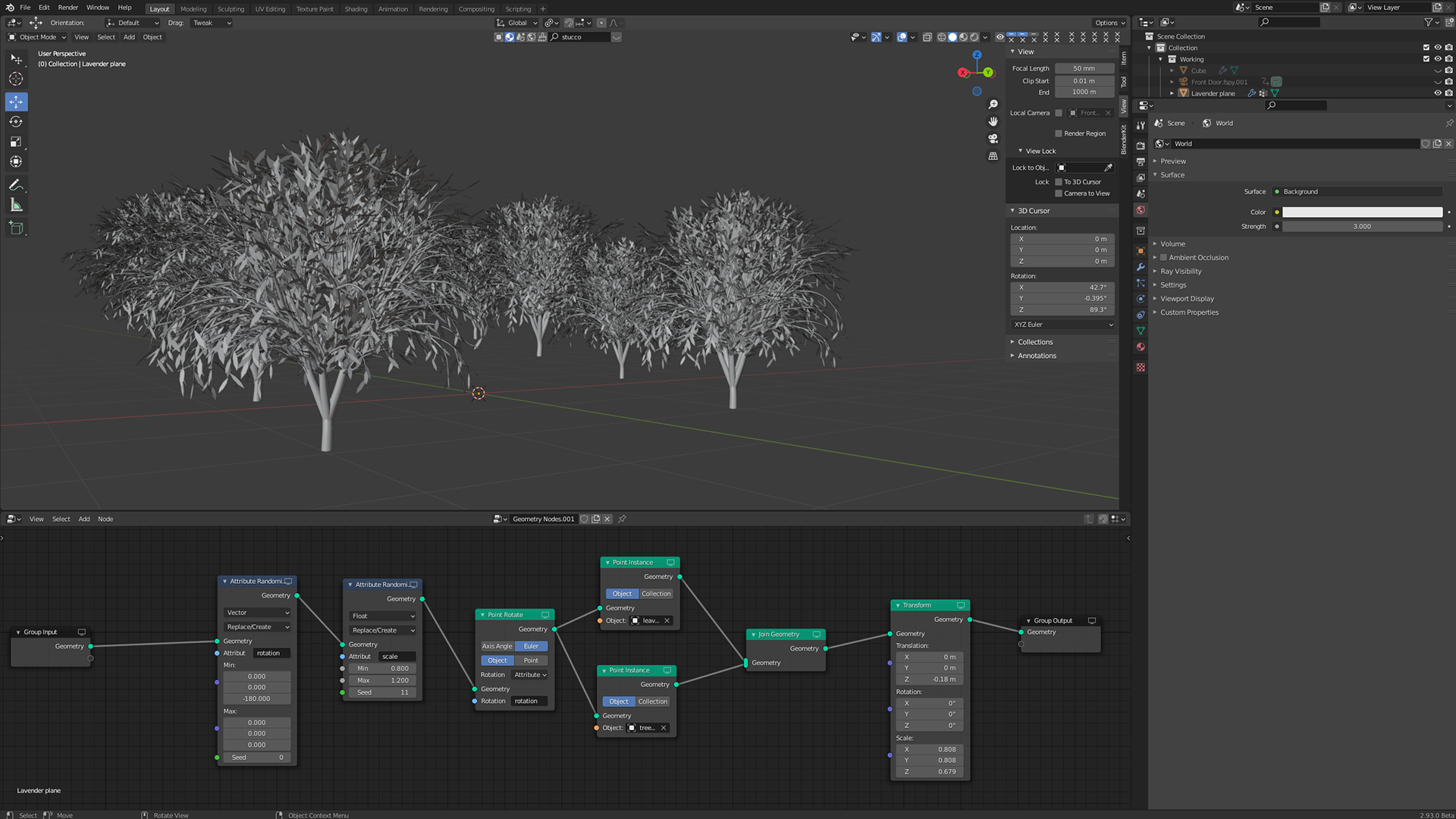This screenshot has width=1456, height=819.
Task: Switch to Shading workspace tab
Action: coord(356,9)
